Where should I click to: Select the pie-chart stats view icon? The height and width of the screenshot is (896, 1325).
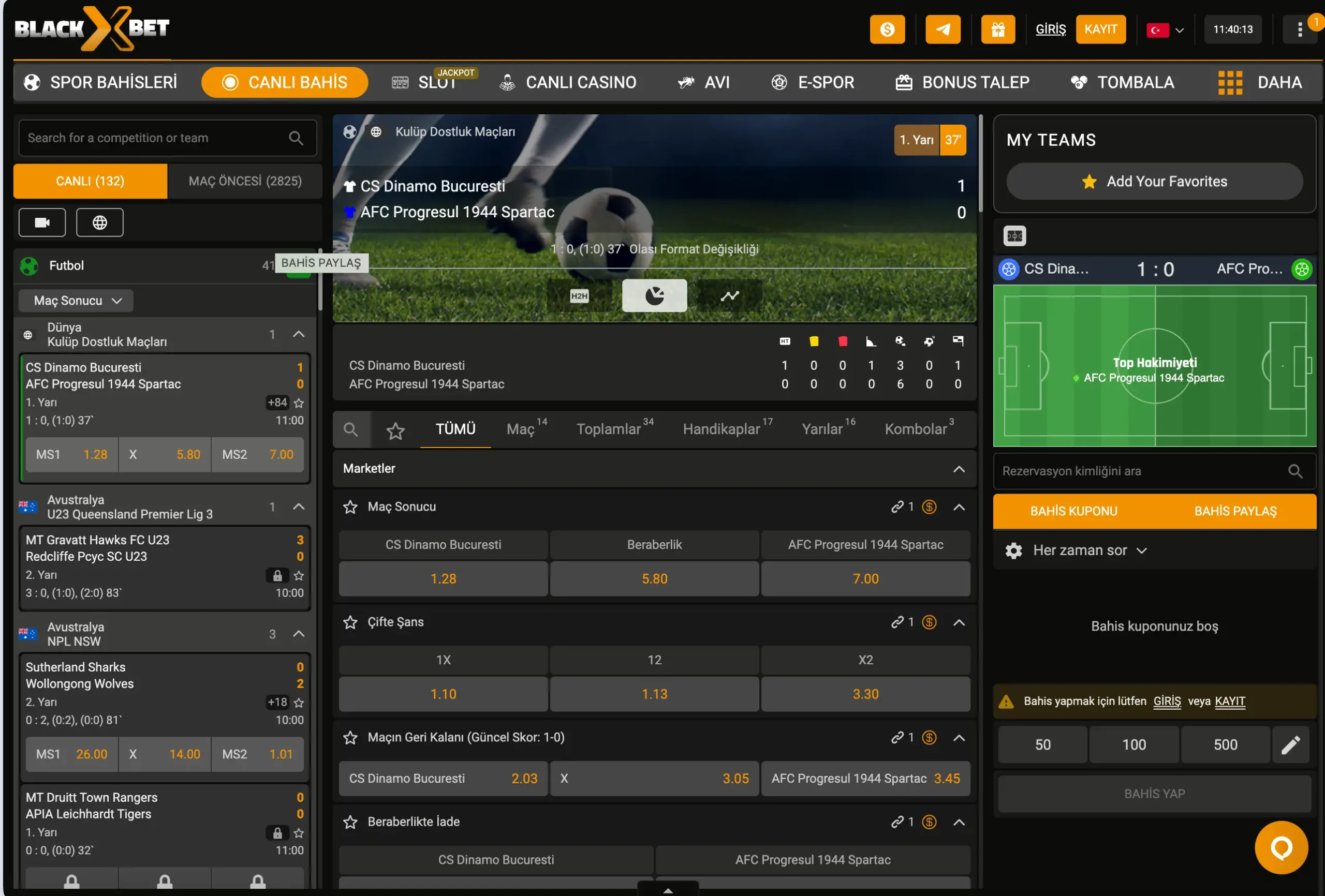pyautogui.click(x=655, y=296)
